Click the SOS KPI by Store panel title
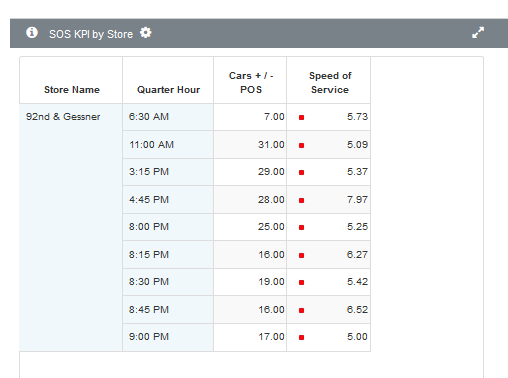The width and height of the screenshot is (508, 378). click(x=91, y=34)
